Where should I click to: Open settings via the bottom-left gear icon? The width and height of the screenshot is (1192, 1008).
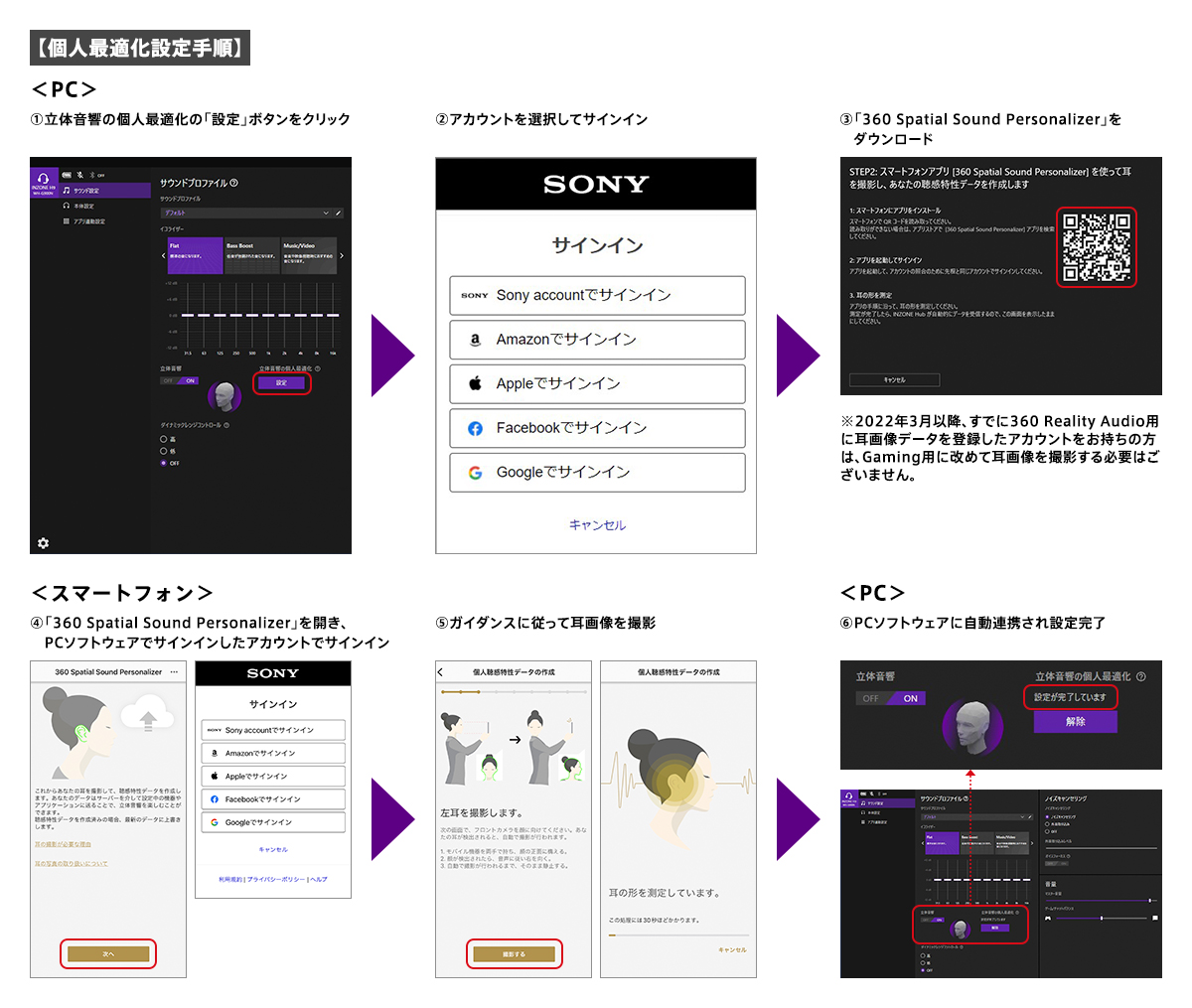point(43,543)
